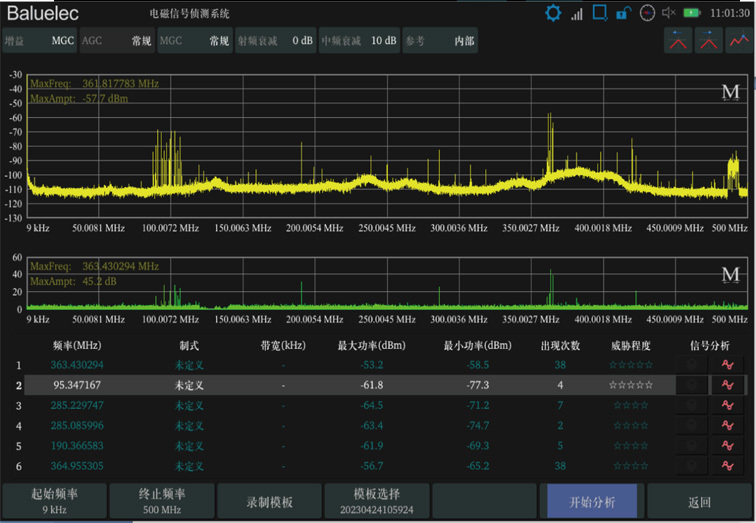Click the peak-right marker search icon

point(709,40)
